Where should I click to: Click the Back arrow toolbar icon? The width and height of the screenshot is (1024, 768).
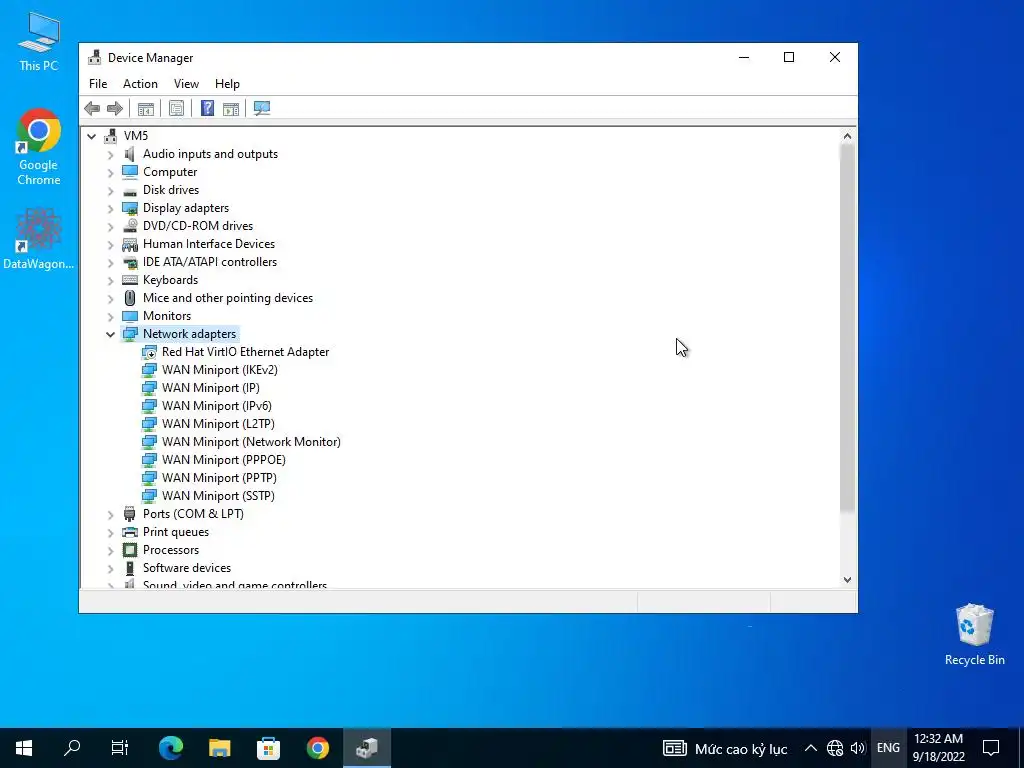92,108
